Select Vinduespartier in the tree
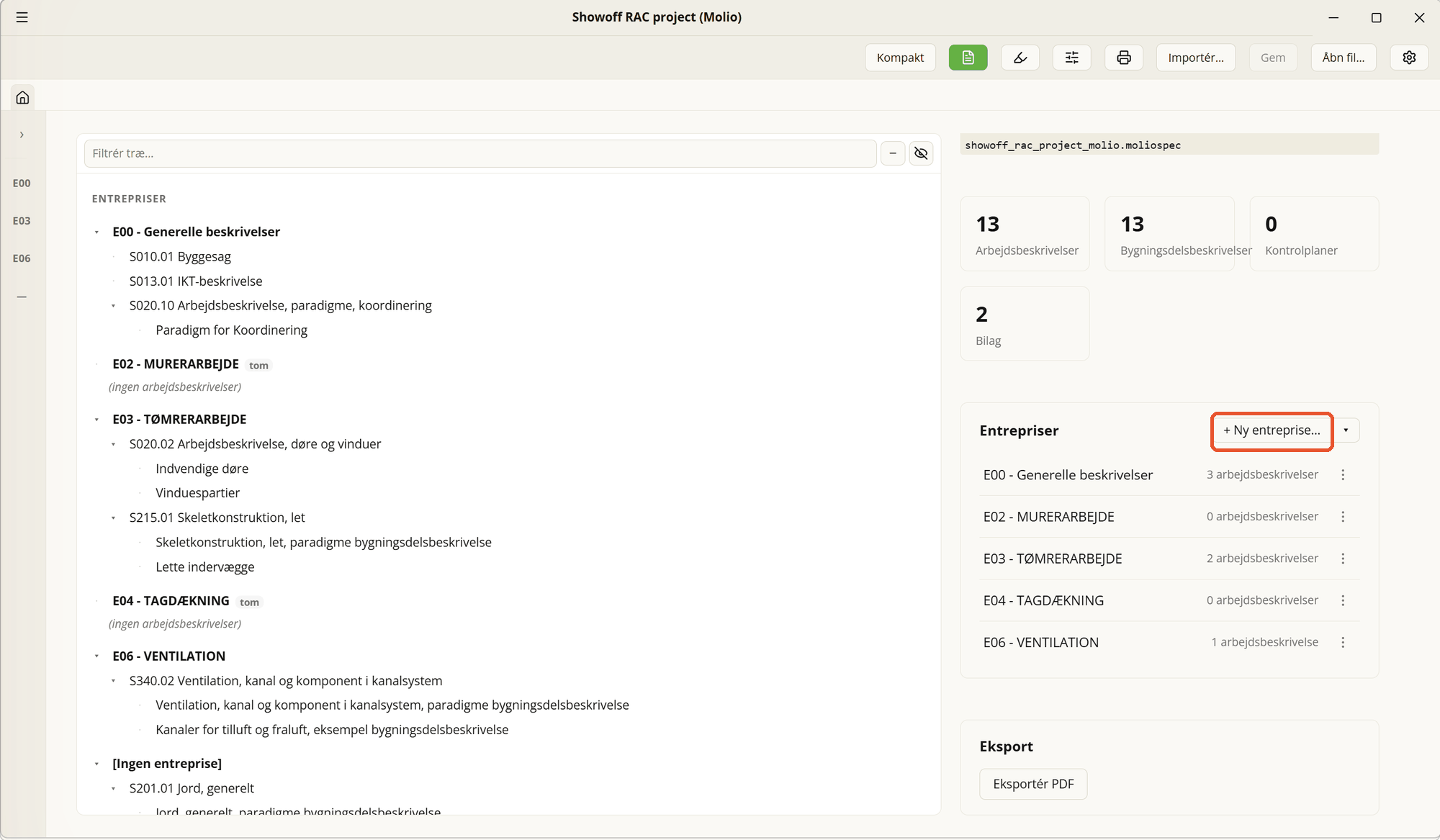Viewport: 1440px width, 840px height. click(x=198, y=493)
